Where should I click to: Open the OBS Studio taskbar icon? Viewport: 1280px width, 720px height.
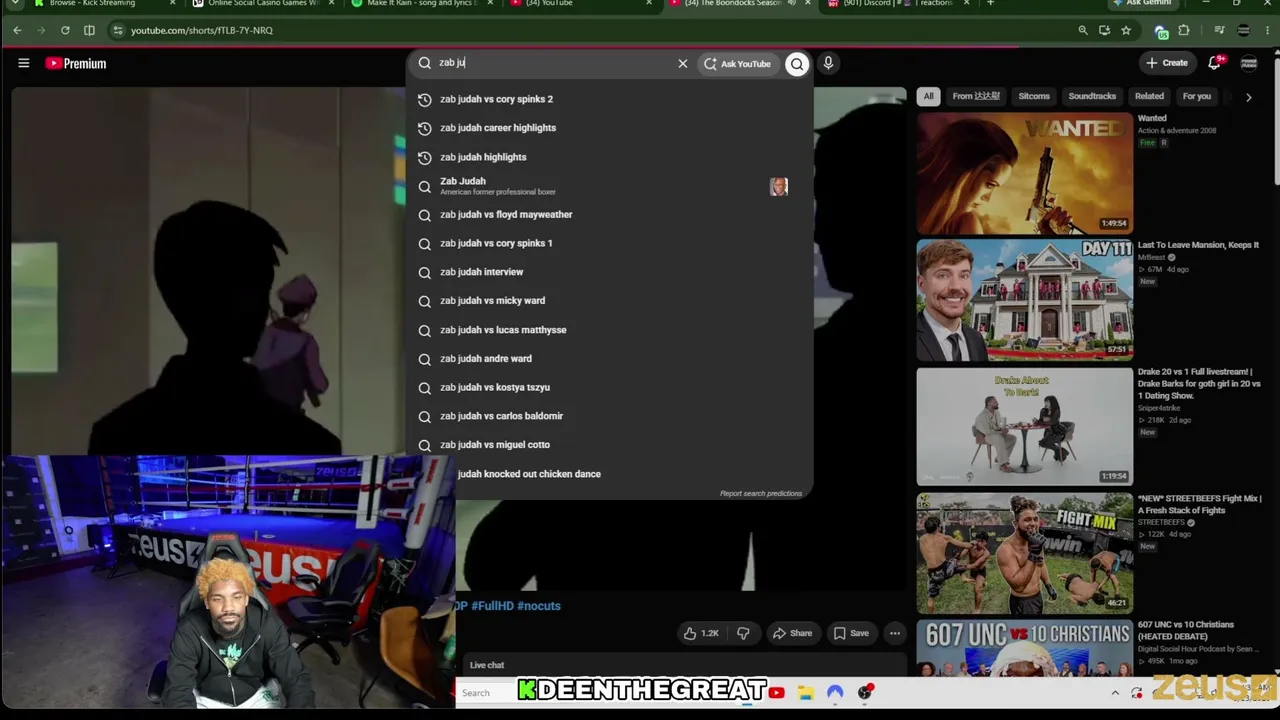click(865, 692)
